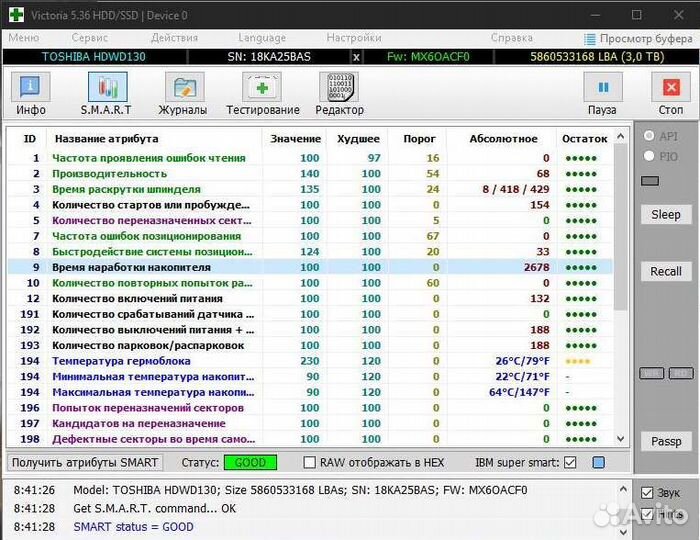The image size is (700, 540).
Task: Toggle the Звук sound checkbox
Action: (x=647, y=493)
